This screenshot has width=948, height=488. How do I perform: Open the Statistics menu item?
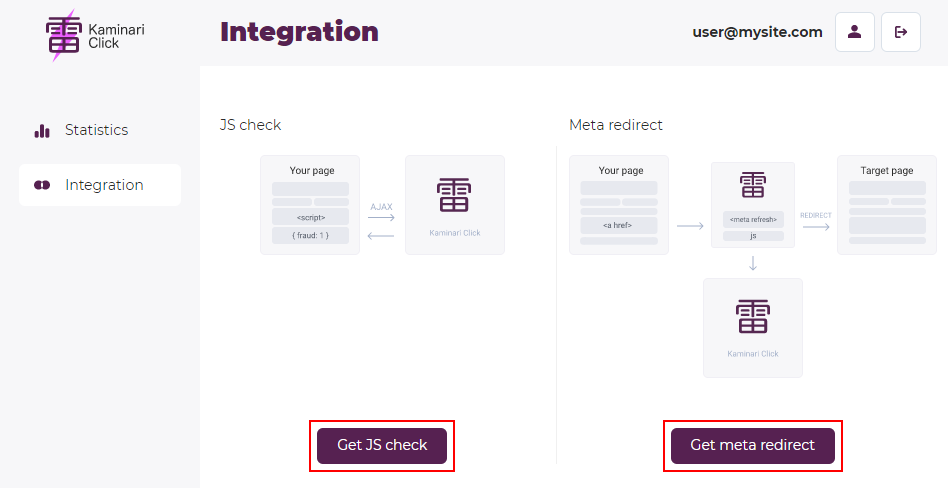point(96,130)
